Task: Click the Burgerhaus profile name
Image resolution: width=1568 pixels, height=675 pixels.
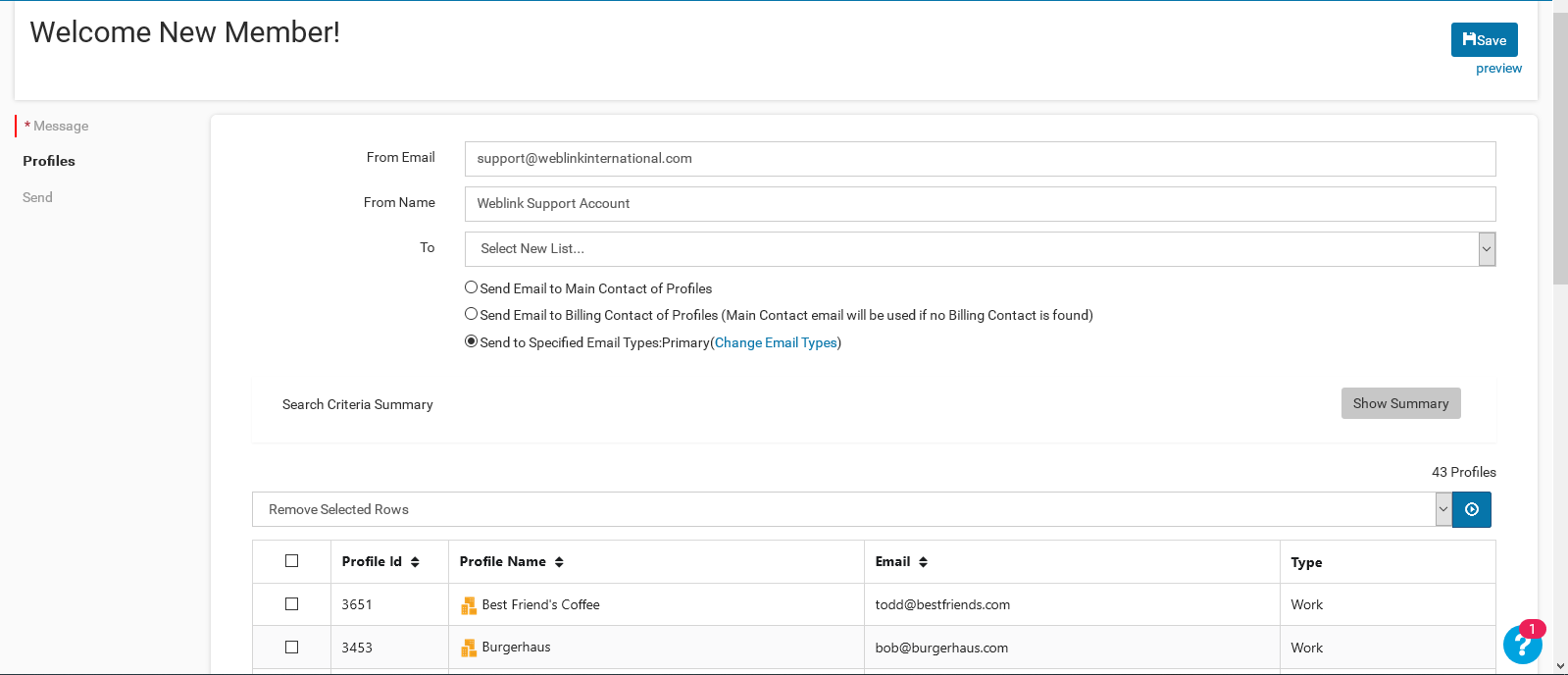Action: 516,648
